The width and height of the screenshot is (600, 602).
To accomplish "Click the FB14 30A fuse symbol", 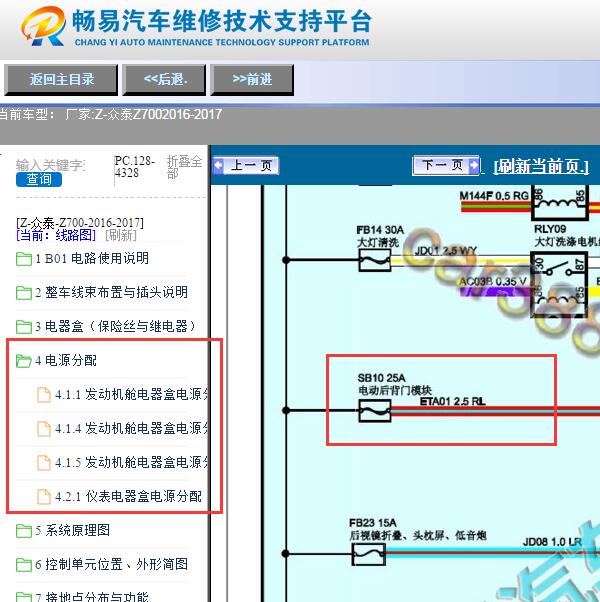I will [375, 260].
